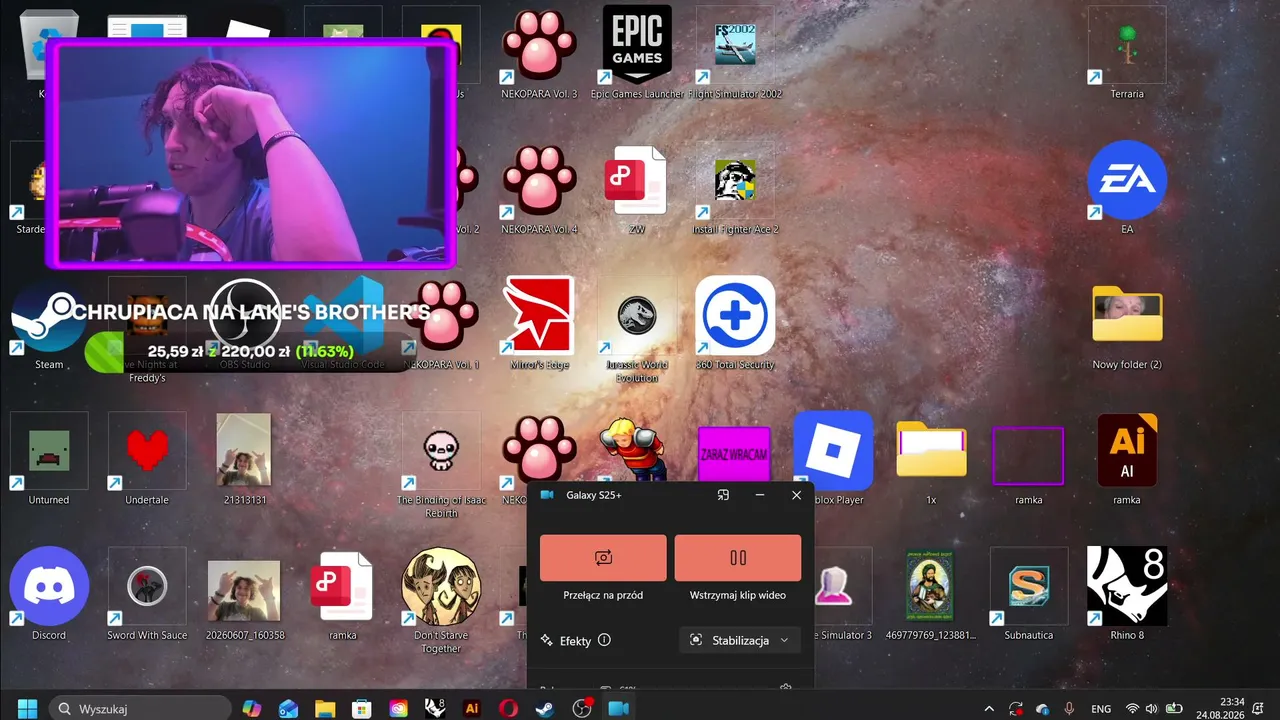This screenshot has height=720, width=1280.
Task: Open the EA app desktop icon
Action: click(x=1127, y=189)
